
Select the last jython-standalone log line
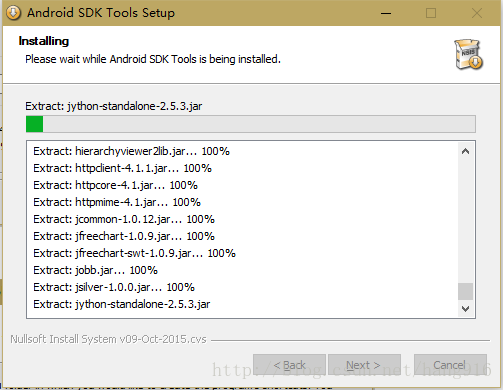[122, 304]
